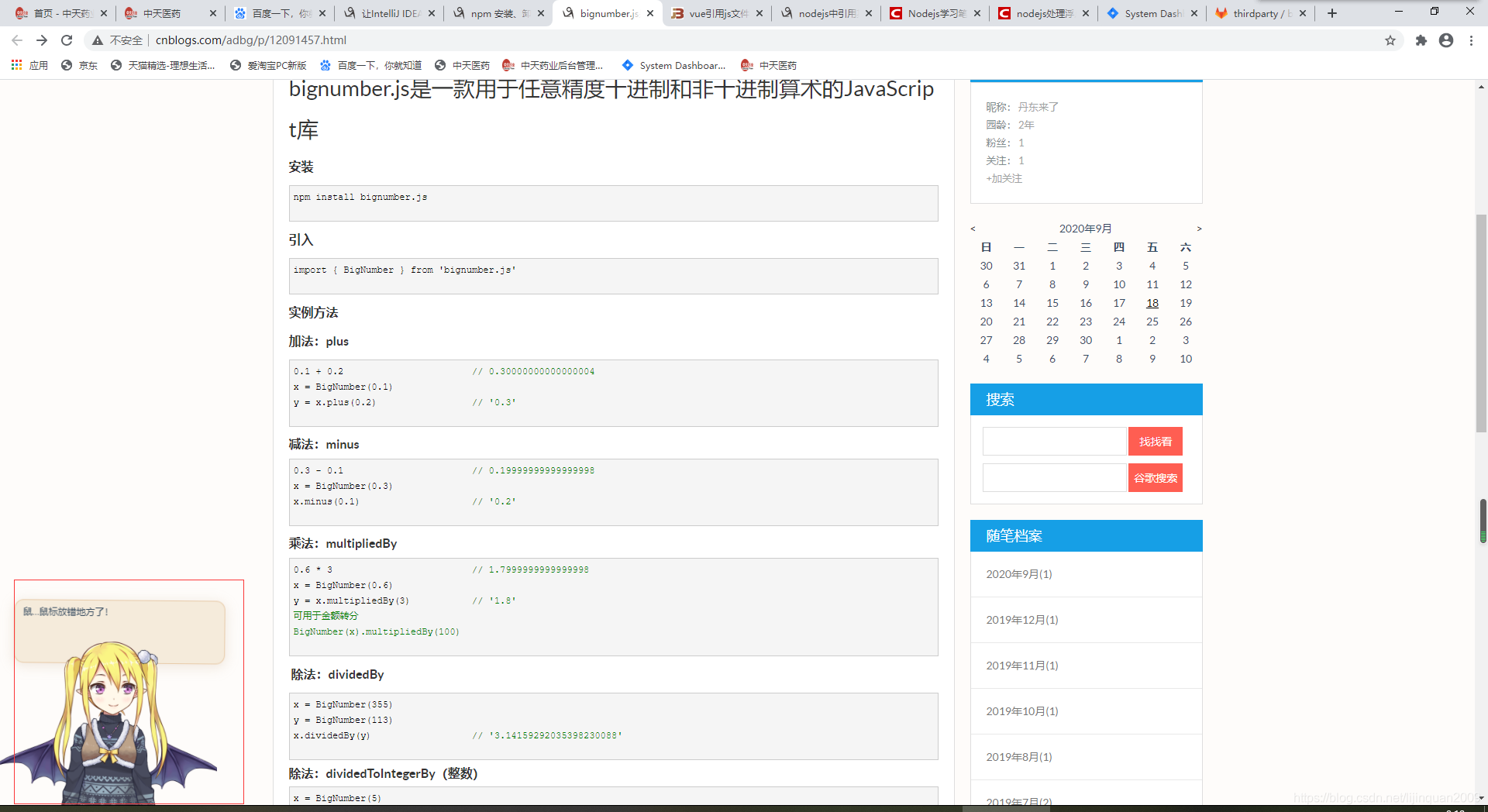Click the scrollbar down arrow

point(1481,797)
